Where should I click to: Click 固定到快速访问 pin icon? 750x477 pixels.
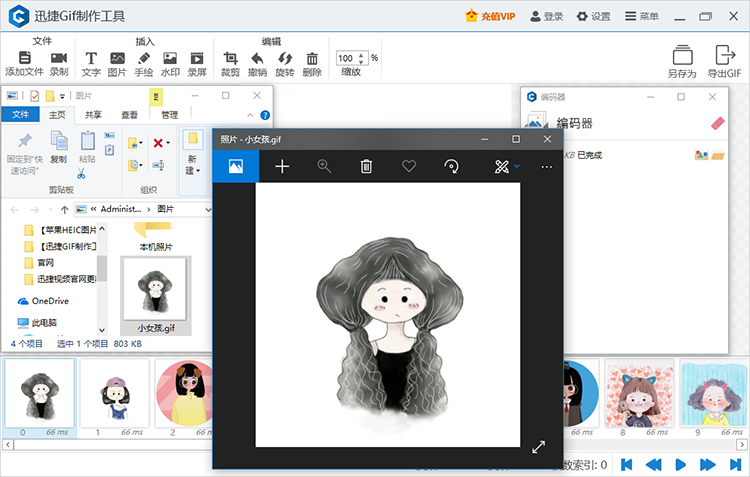24,141
